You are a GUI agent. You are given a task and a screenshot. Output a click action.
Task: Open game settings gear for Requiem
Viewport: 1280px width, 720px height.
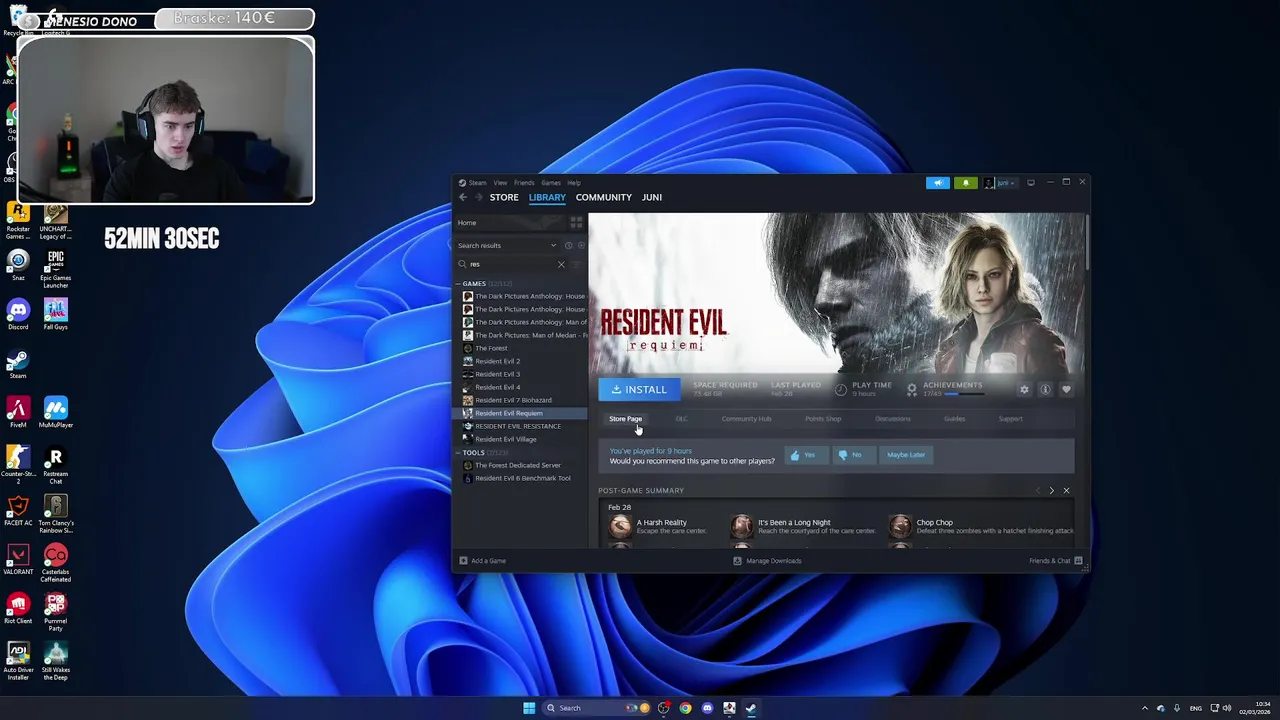1024,390
